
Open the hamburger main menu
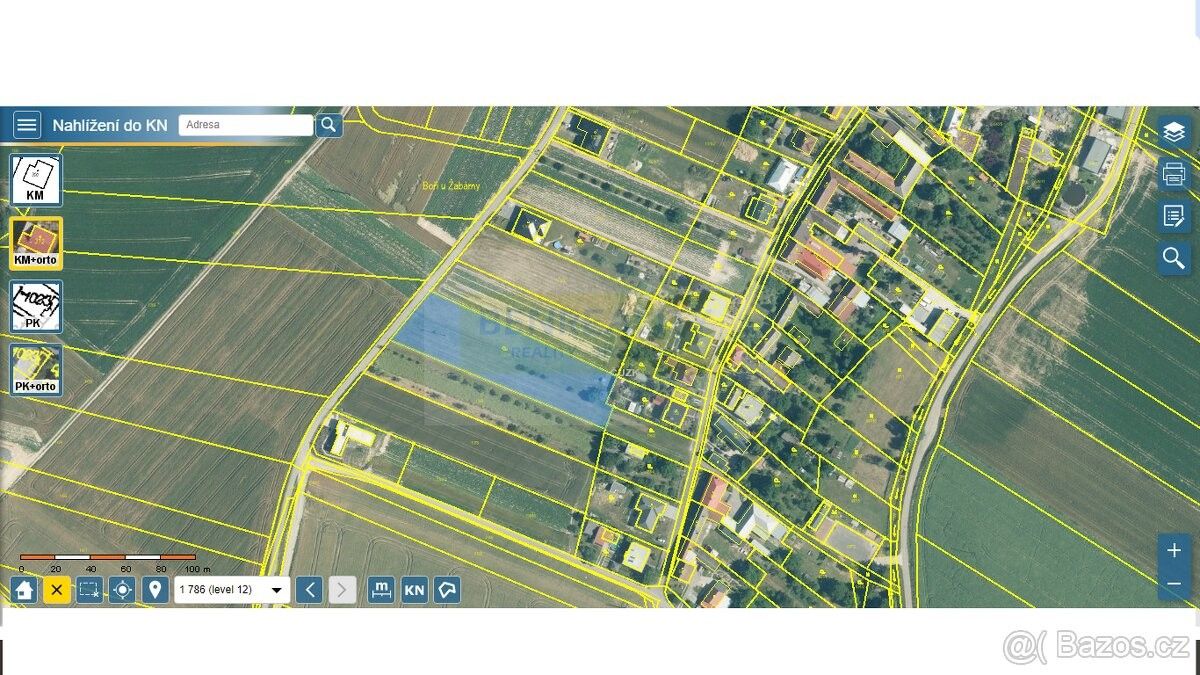tap(27, 125)
